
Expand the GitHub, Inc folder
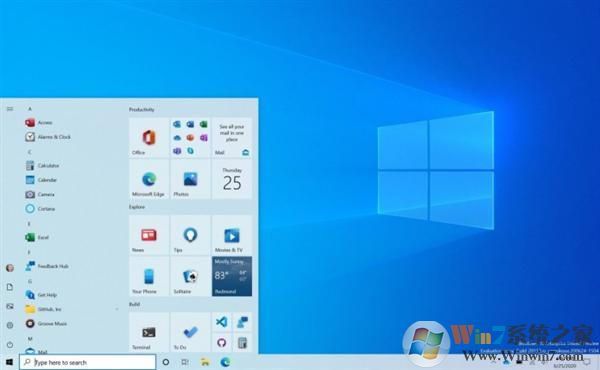tap(73, 309)
